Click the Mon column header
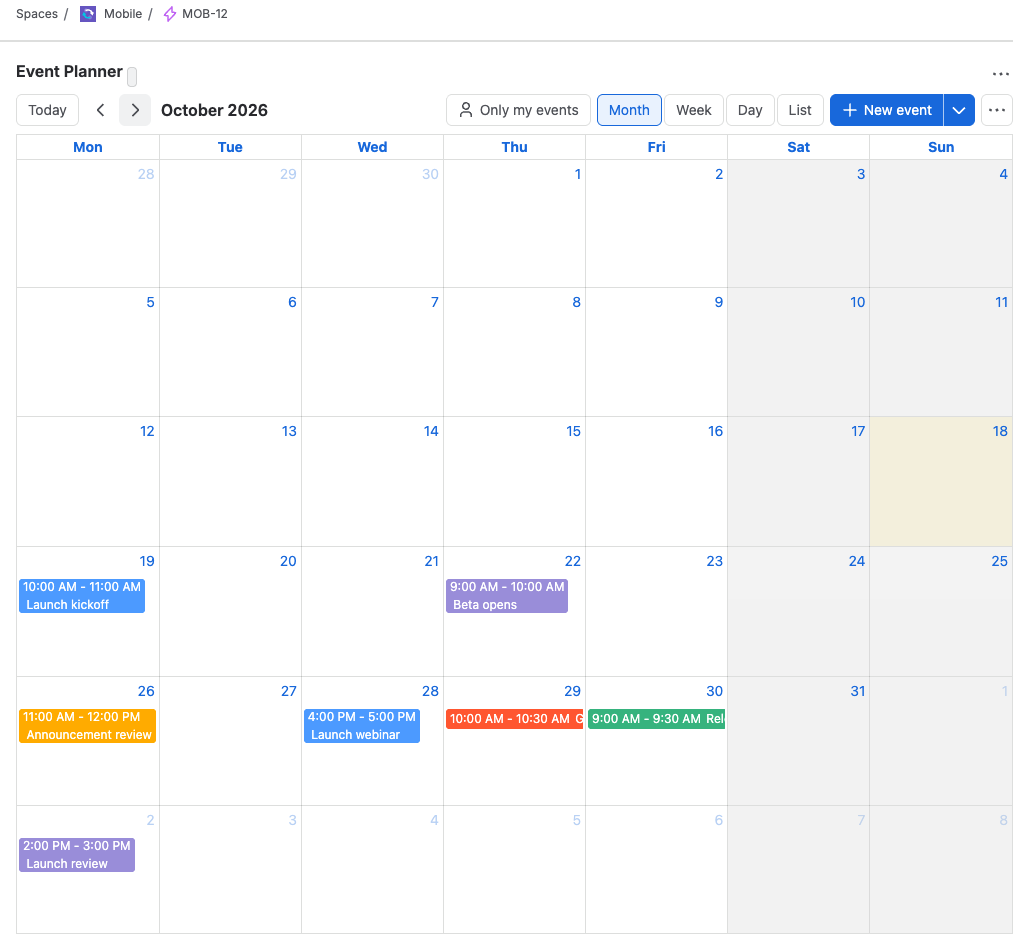 [88, 147]
